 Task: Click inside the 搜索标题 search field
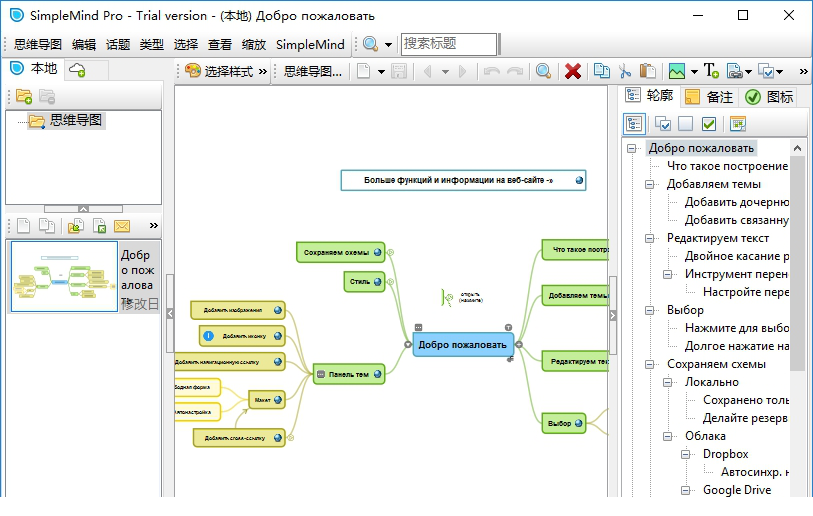click(x=448, y=44)
